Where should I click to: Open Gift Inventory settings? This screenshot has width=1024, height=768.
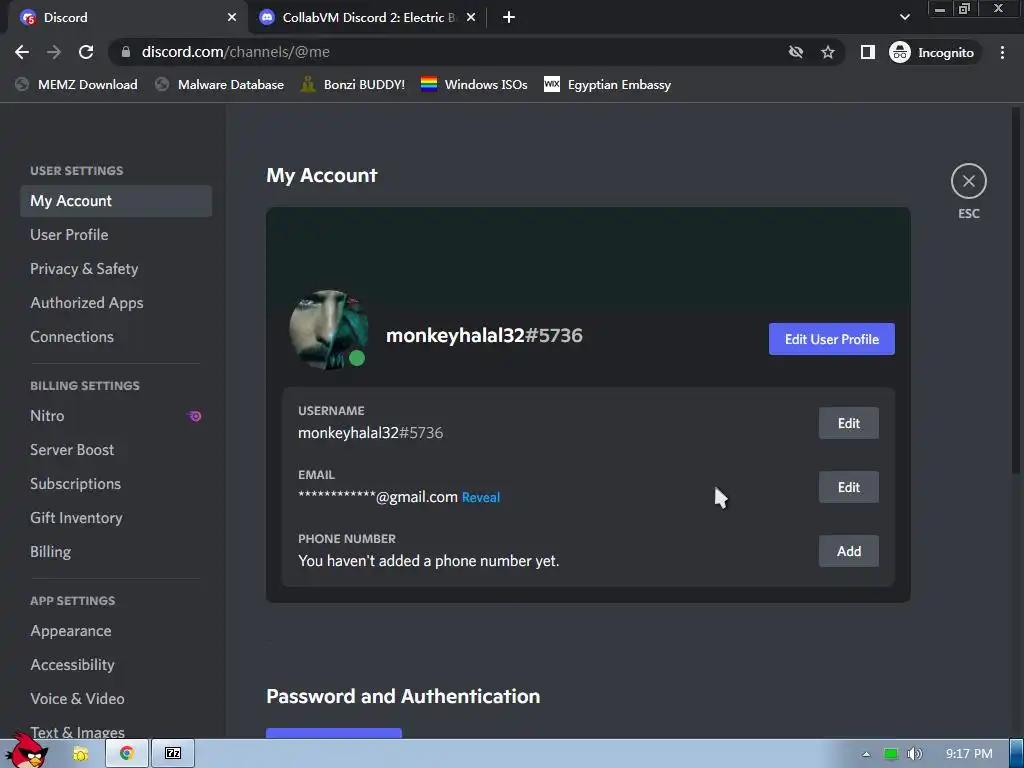[x=116, y=518]
